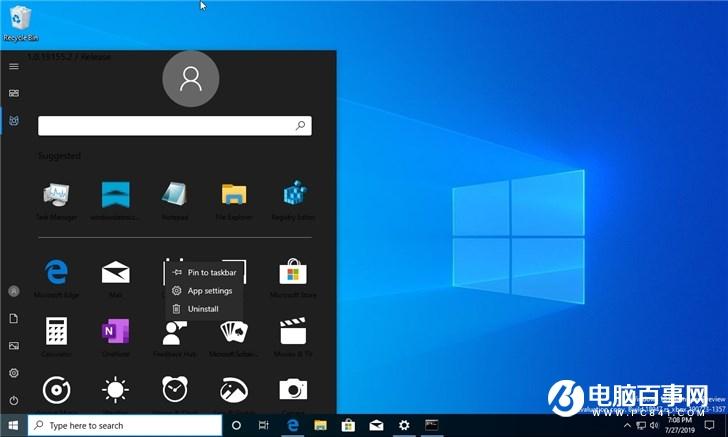Open the Weather app
The height and width of the screenshot is (437, 728).
[x=116, y=391]
